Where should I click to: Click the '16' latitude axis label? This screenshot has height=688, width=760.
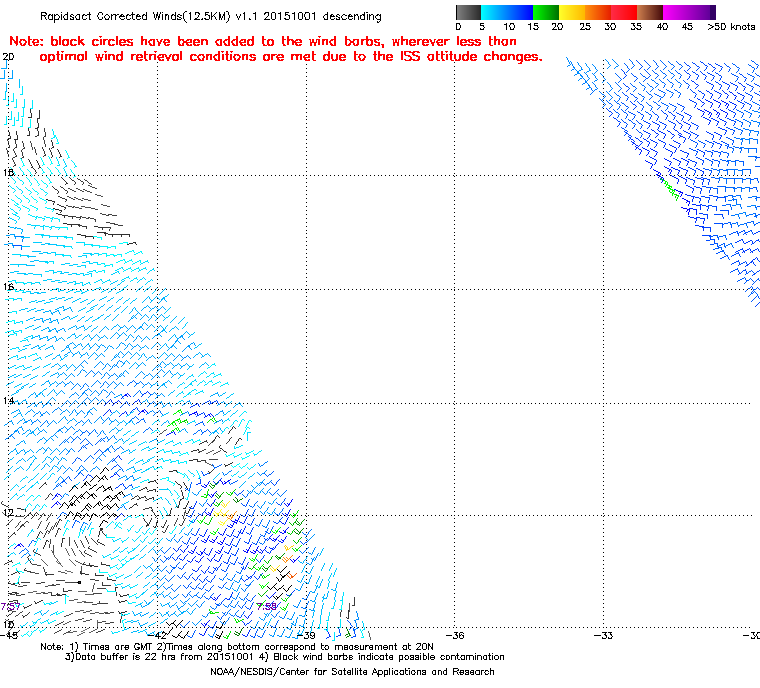click(8, 287)
